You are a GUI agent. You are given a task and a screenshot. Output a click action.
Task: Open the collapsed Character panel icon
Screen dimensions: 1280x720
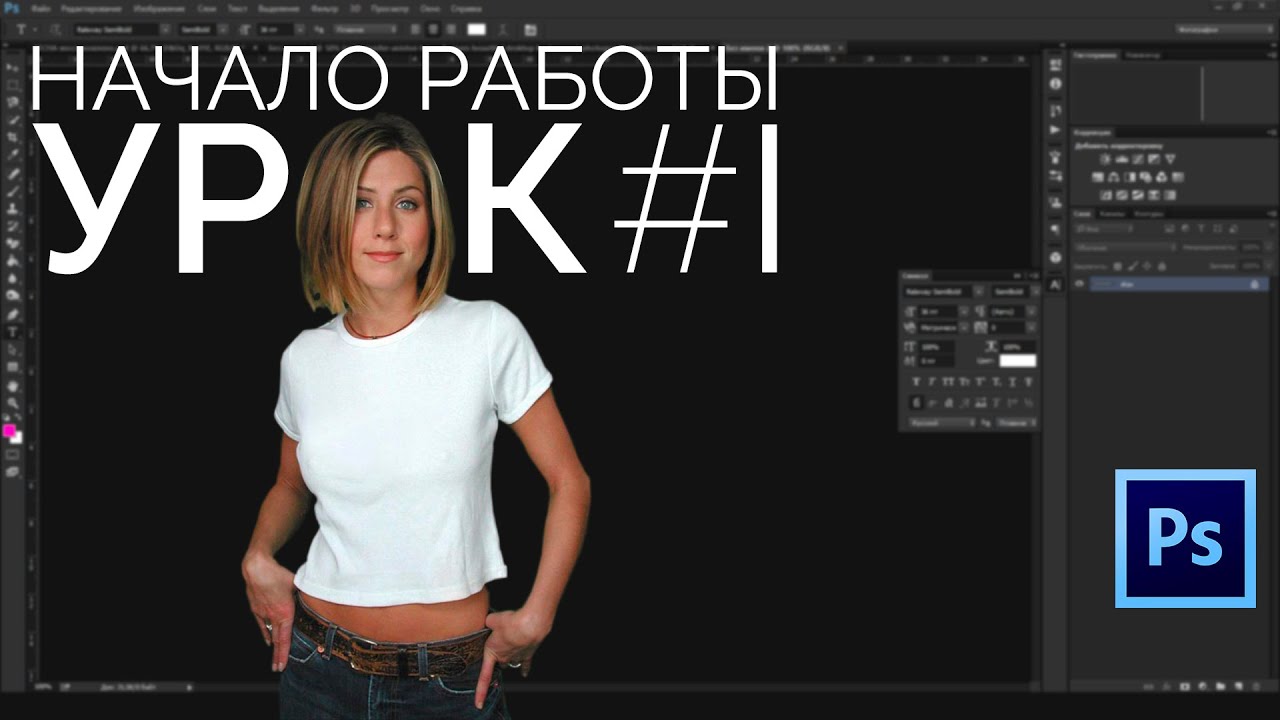(1054, 285)
